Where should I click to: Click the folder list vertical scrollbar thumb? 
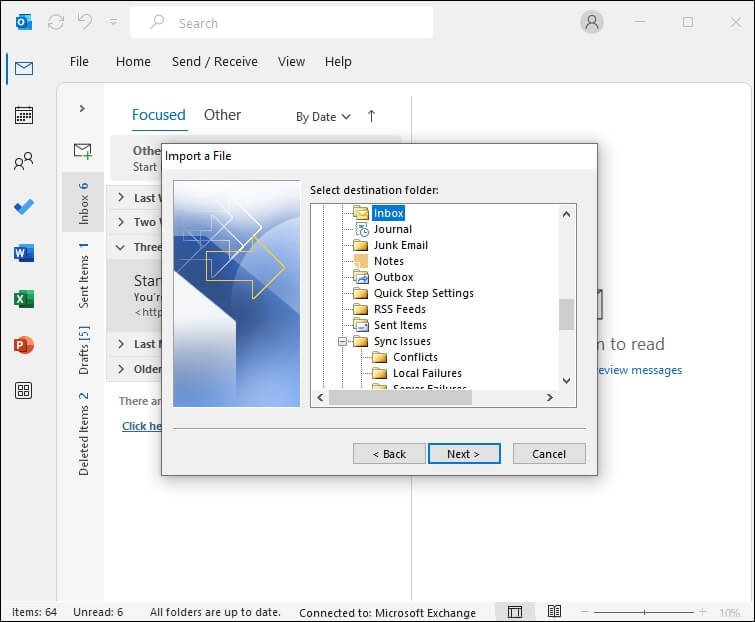(x=566, y=314)
